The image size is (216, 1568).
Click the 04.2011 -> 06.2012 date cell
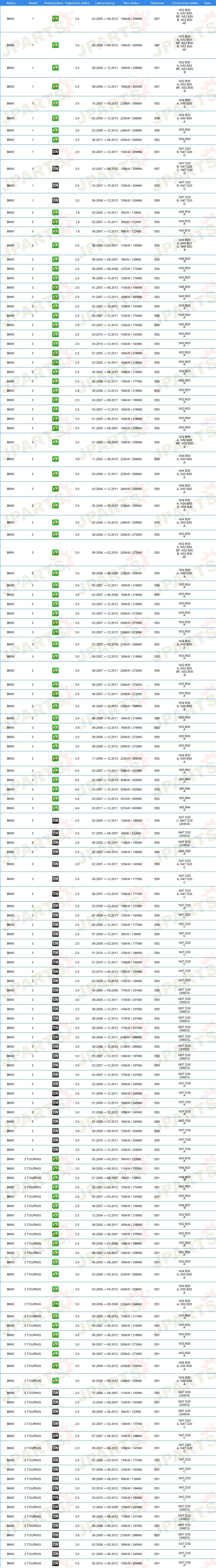point(105,140)
